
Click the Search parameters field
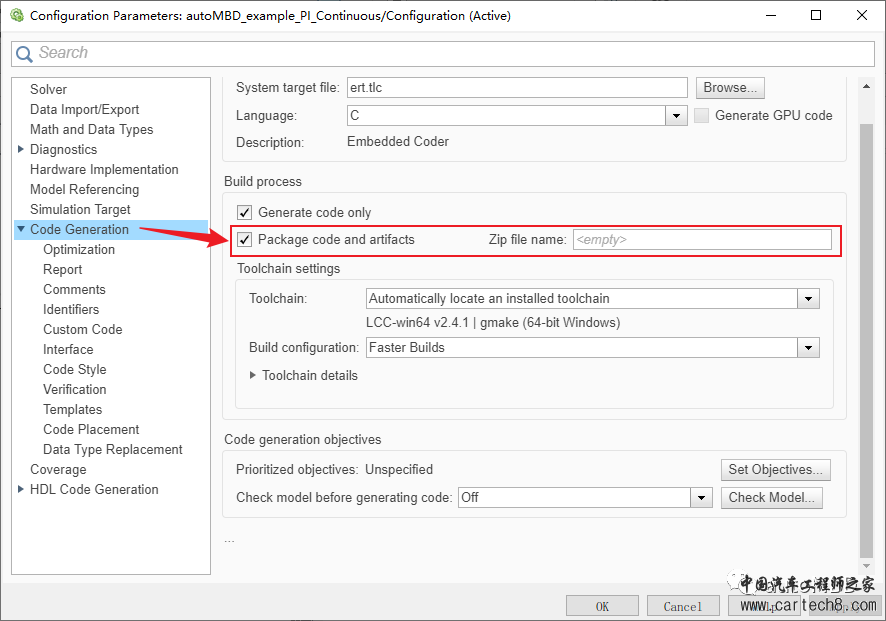443,54
